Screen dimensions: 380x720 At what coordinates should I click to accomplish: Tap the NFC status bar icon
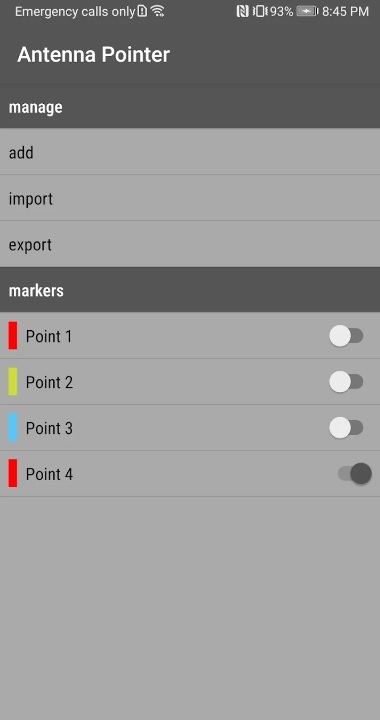coord(242,11)
